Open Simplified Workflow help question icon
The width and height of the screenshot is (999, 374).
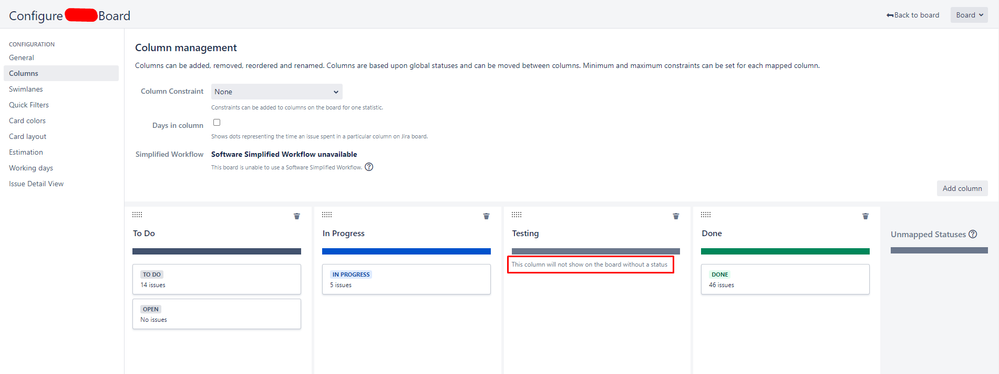coord(368,168)
